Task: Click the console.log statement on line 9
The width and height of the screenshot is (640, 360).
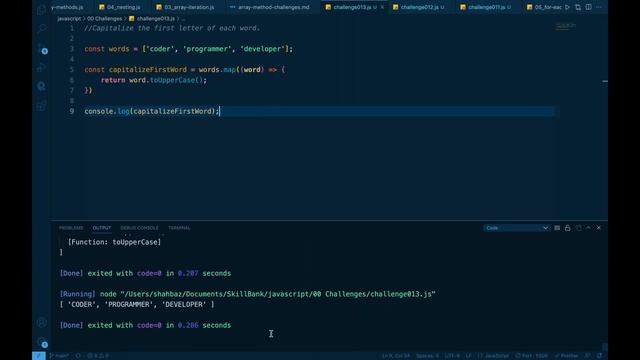Action: (x=152, y=111)
